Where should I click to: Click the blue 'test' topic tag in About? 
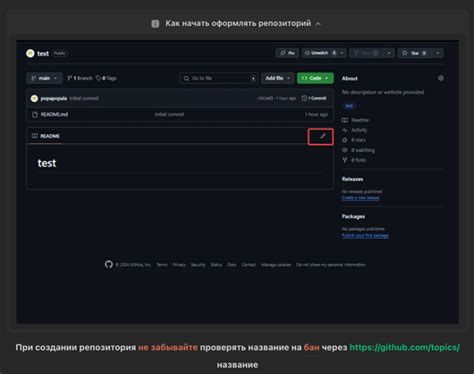[x=349, y=106]
